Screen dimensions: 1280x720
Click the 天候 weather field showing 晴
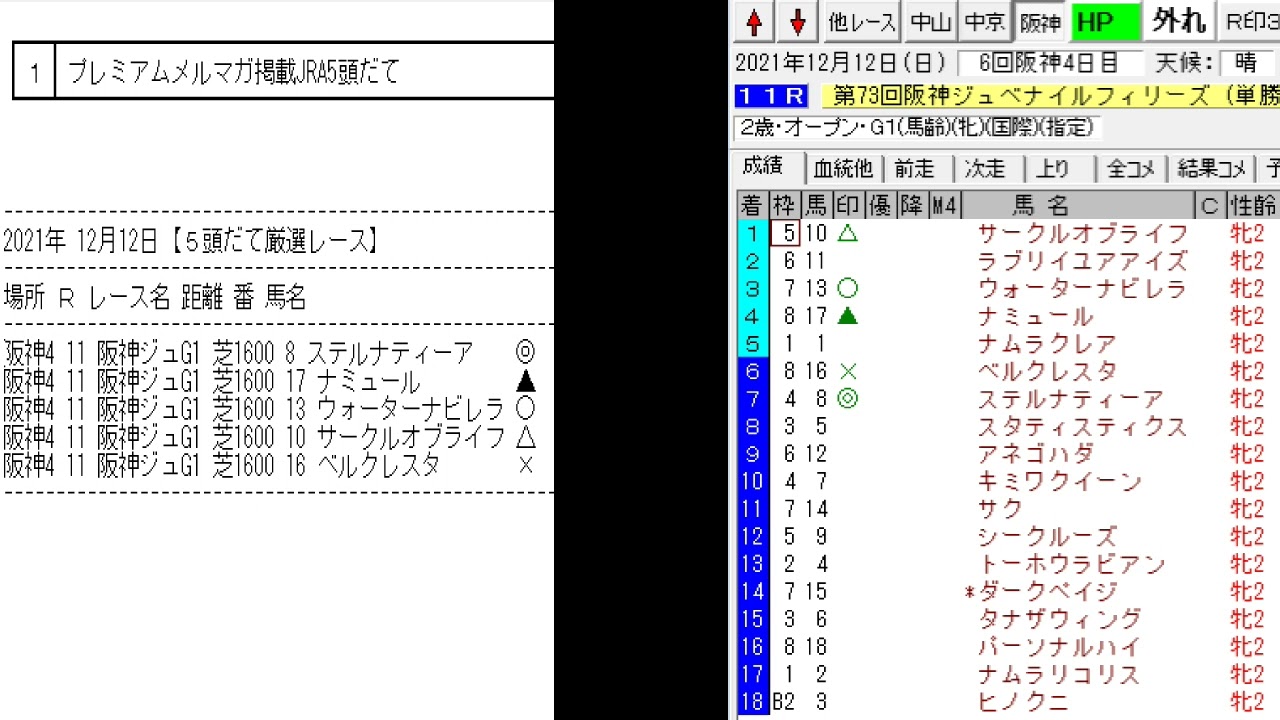point(1246,63)
